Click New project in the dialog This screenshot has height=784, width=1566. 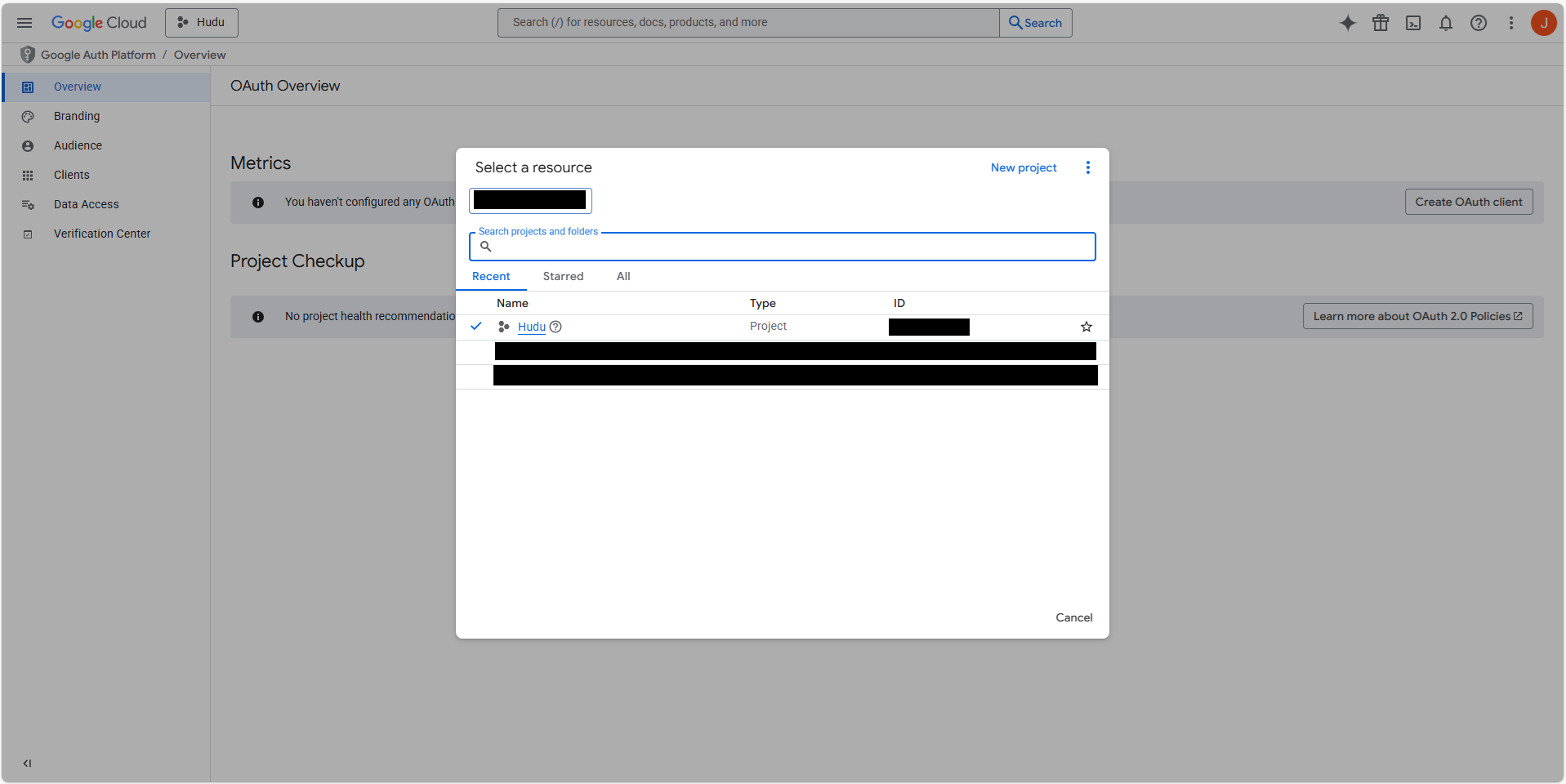tap(1024, 167)
